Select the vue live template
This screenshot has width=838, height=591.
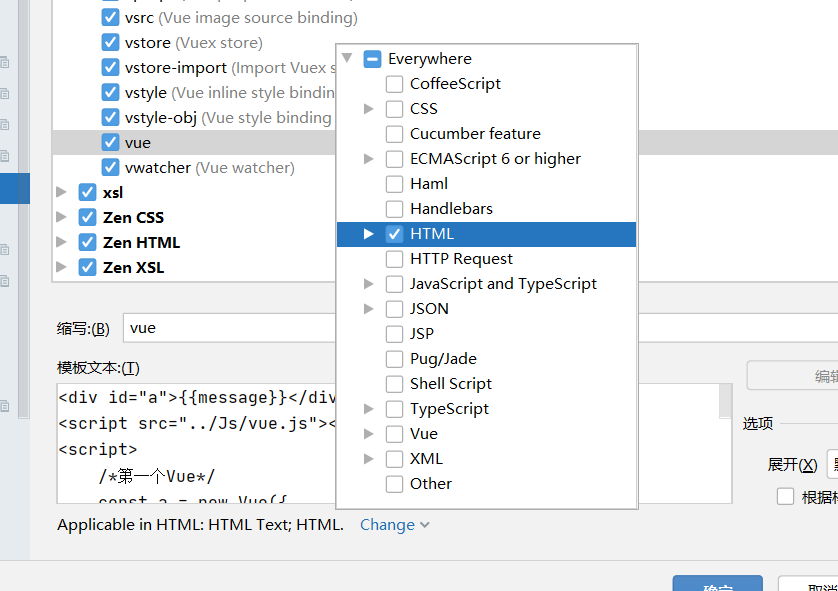pos(138,143)
